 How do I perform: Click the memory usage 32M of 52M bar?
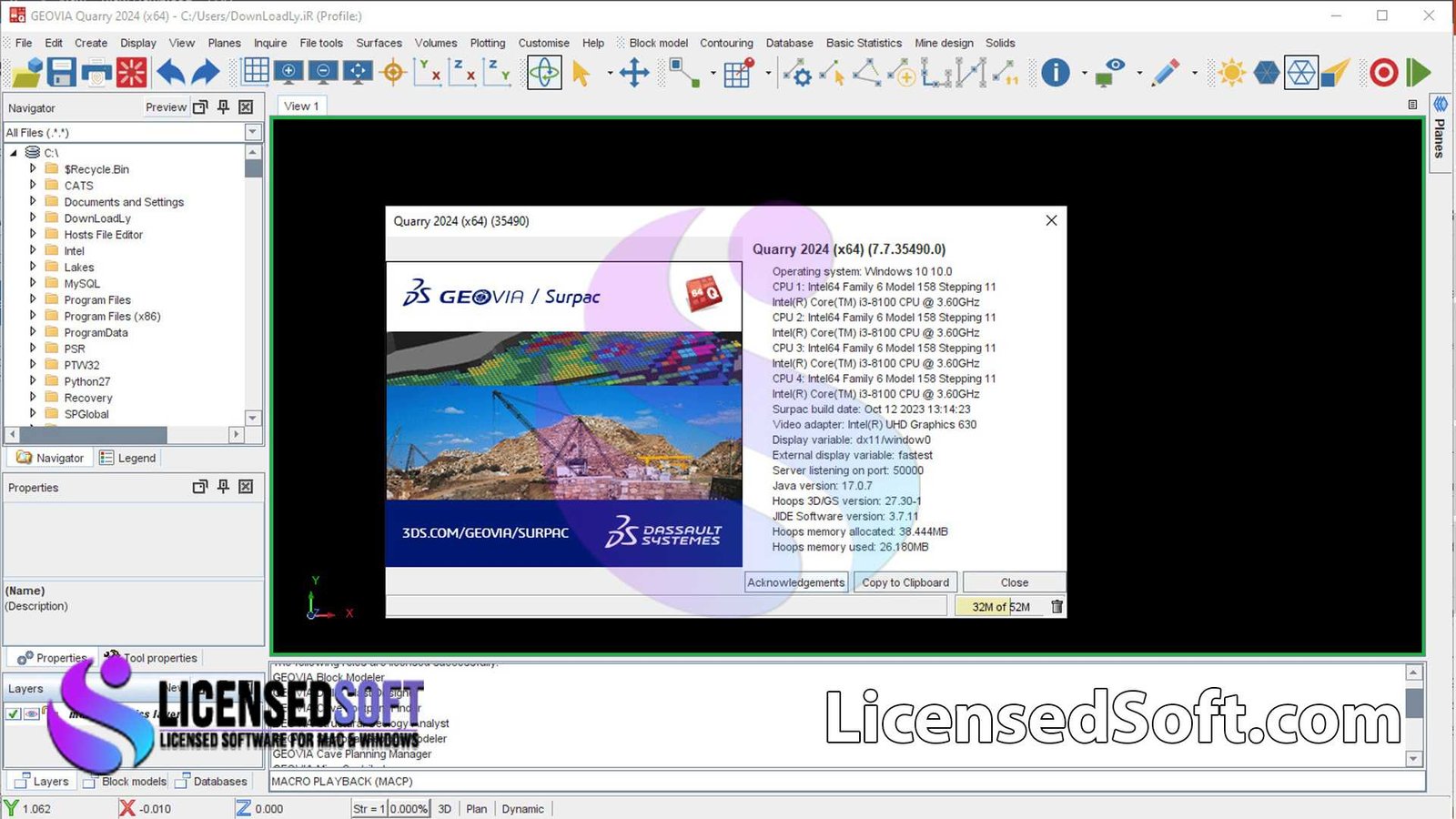[x=1001, y=607]
